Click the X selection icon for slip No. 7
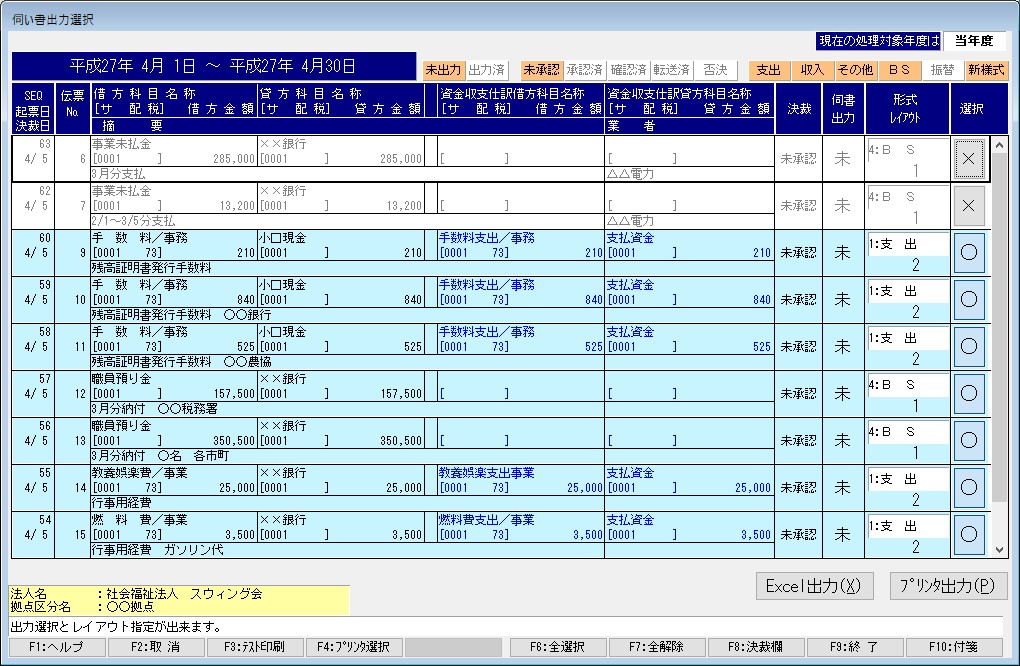The width and height of the screenshot is (1020, 666). (x=968, y=205)
